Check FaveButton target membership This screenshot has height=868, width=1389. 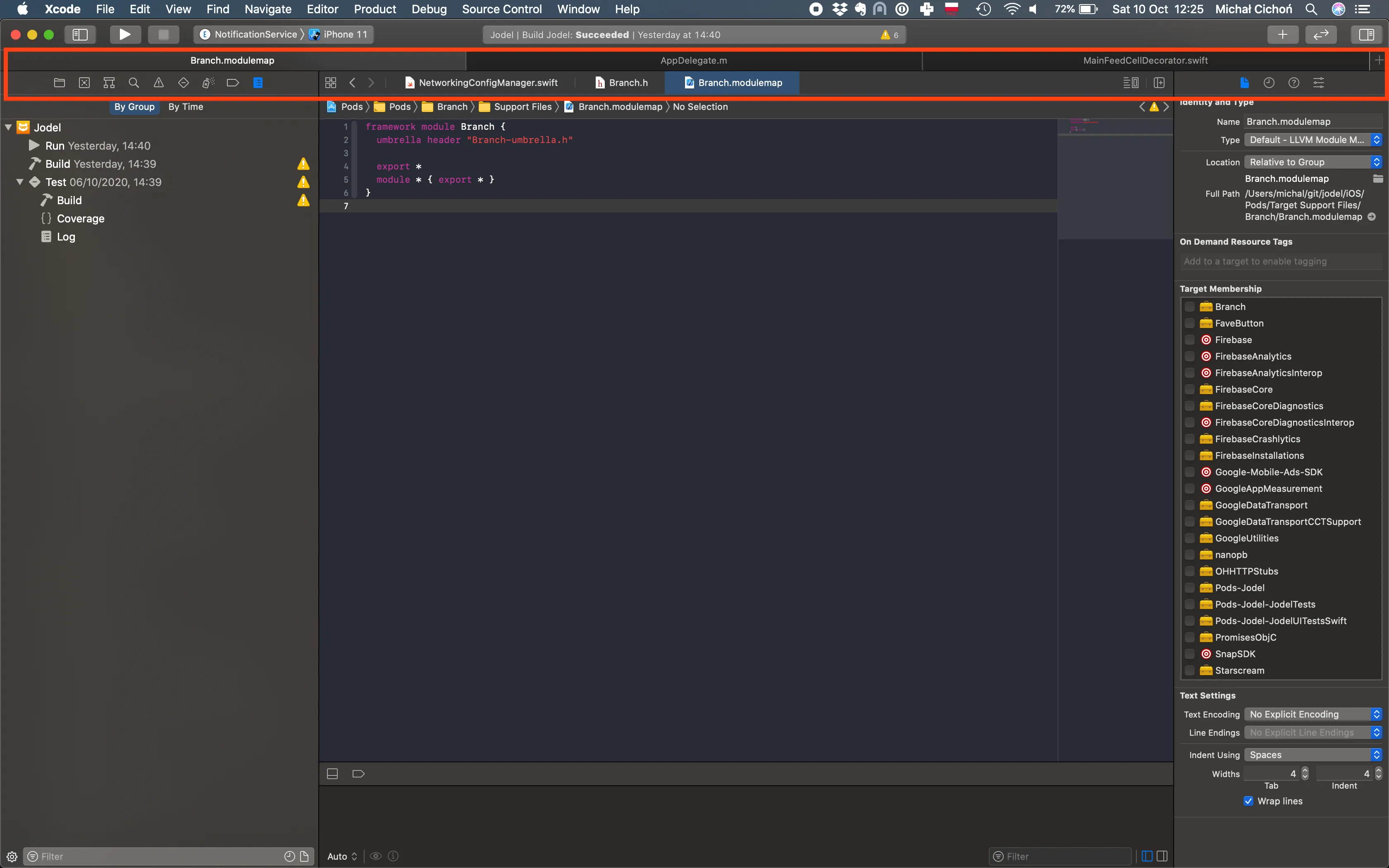[x=1190, y=323]
